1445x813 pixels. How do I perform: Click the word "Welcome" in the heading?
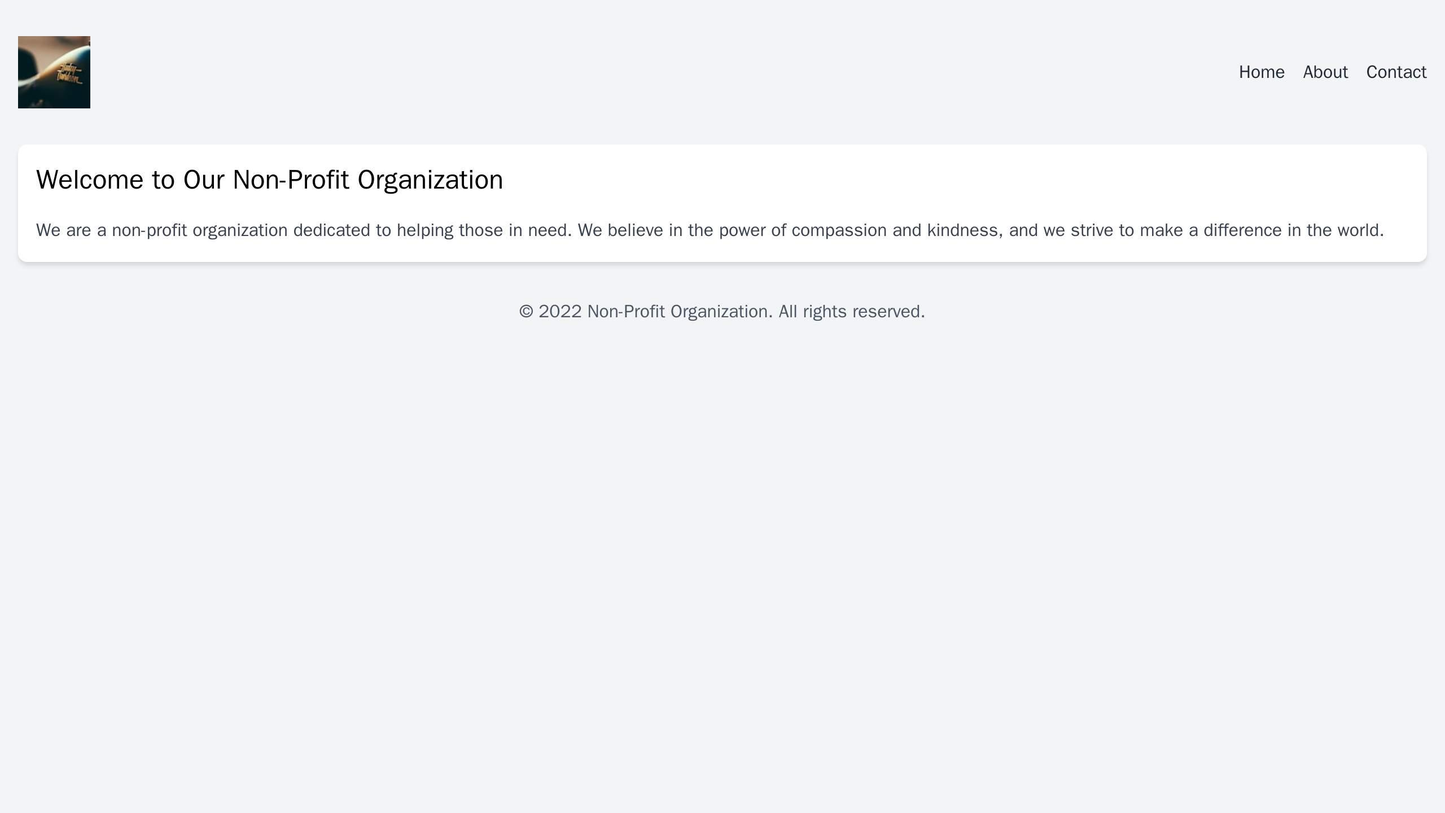tap(90, 180)
